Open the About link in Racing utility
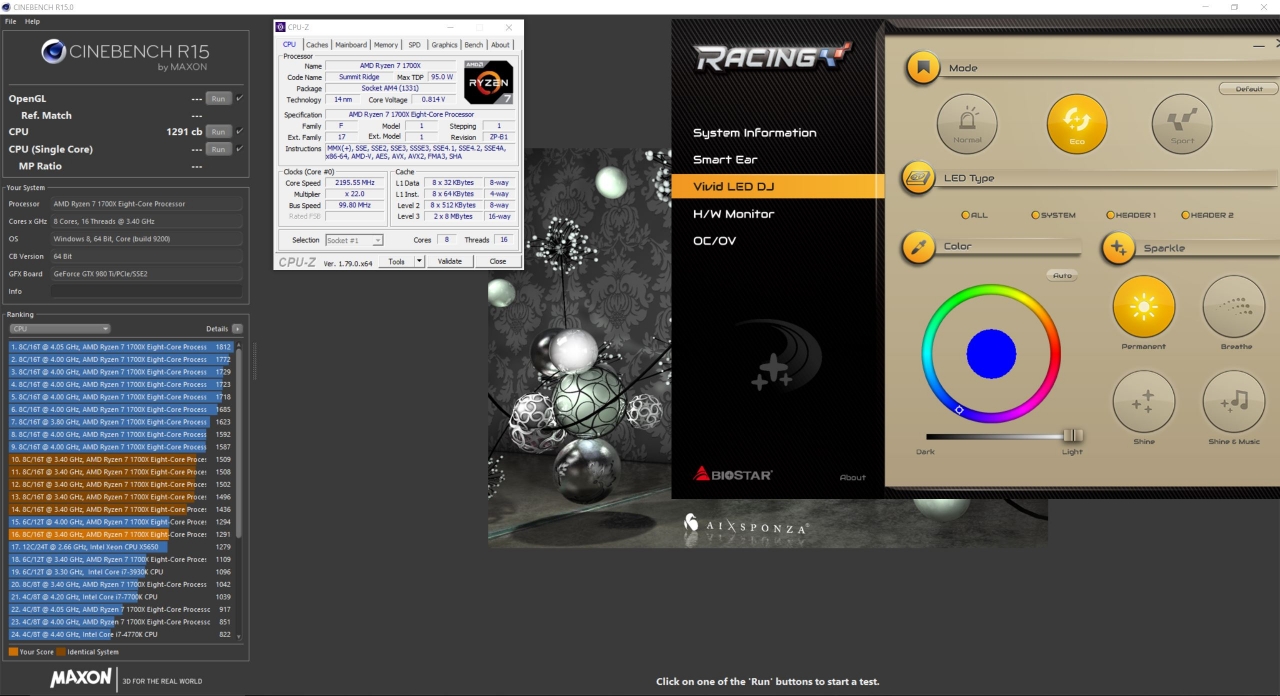The image size is (1280, 696). tap(853, 477)
